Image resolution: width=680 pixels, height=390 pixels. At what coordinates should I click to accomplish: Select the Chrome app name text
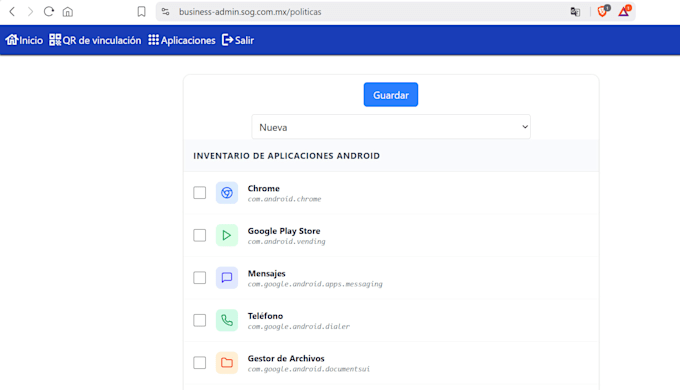point(264,188)
